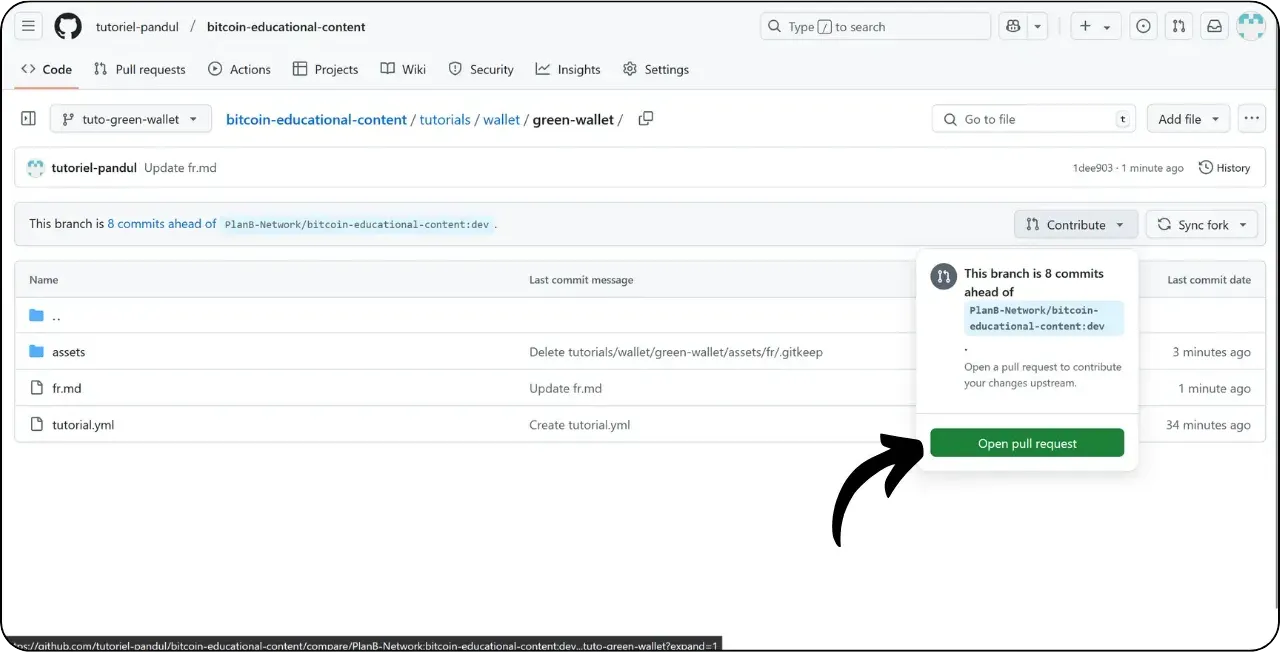The image size is (1280, 652).
Task: Open the hamburger navigation menu
Action: (28, 26)
